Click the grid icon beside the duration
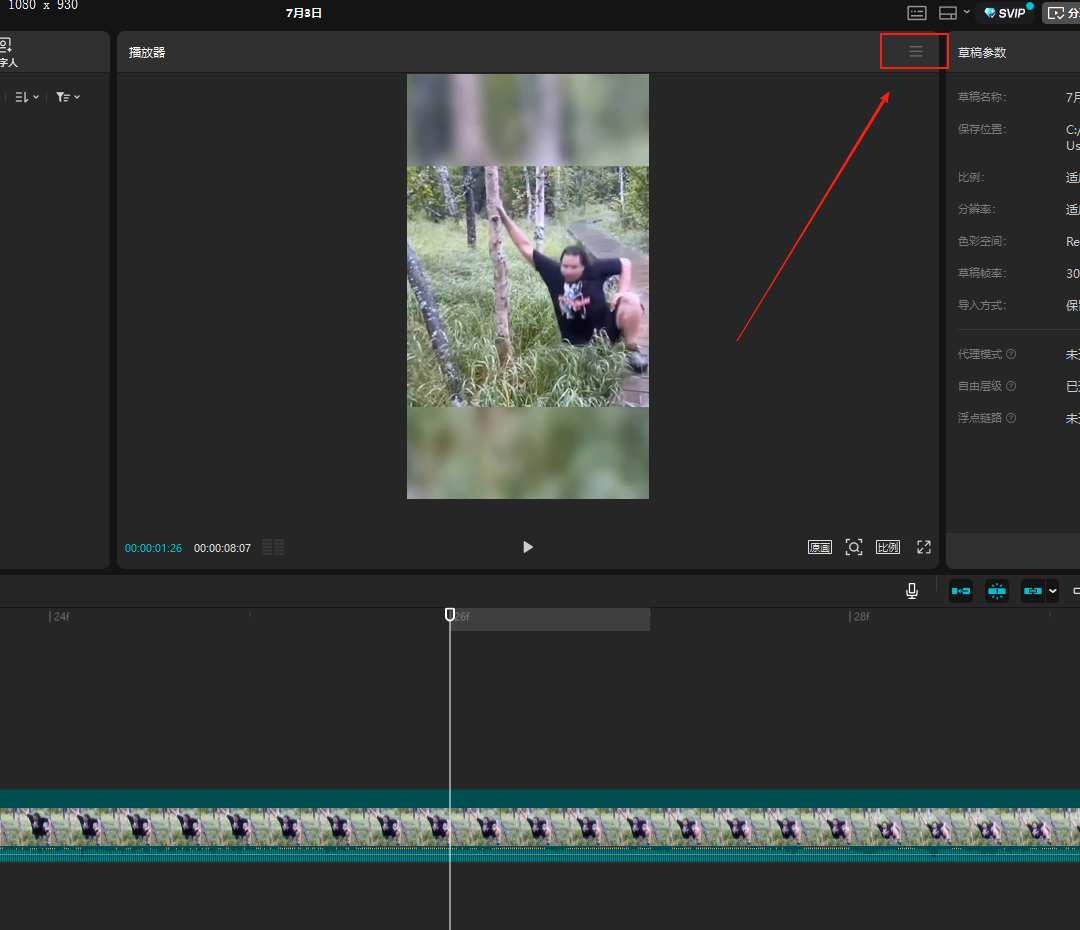Image resolution: width=1080 pixels, height=930 pixels. [x=273, y=548]
